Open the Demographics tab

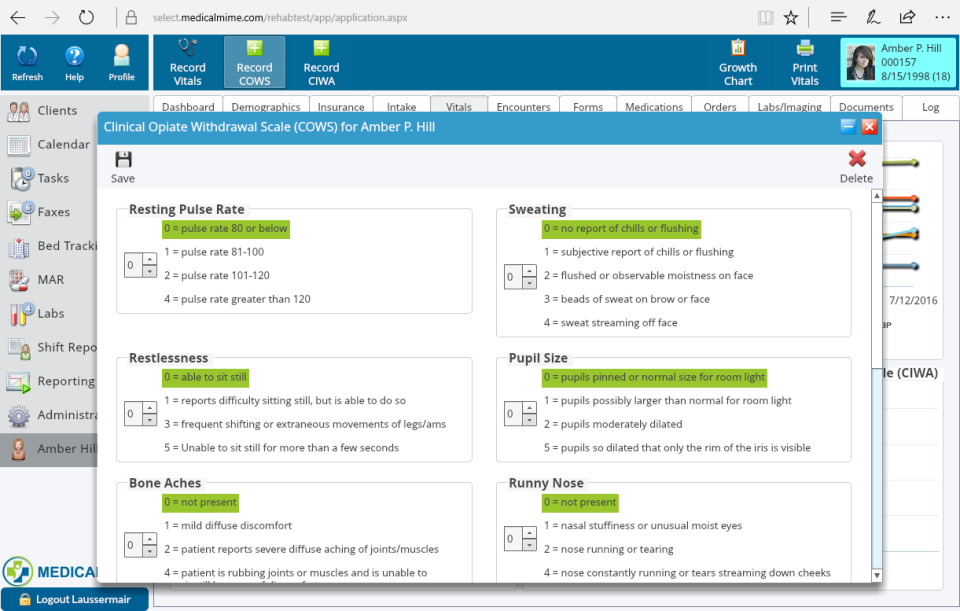[265, 106]
